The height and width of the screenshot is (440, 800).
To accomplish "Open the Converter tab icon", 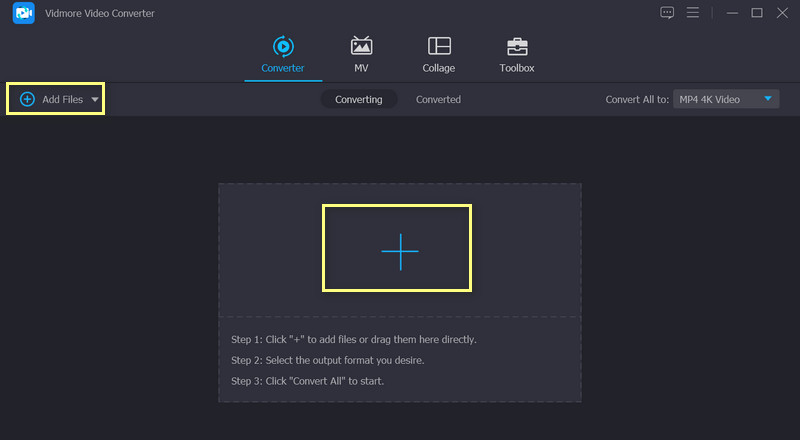I will click(x=283, y=46).
